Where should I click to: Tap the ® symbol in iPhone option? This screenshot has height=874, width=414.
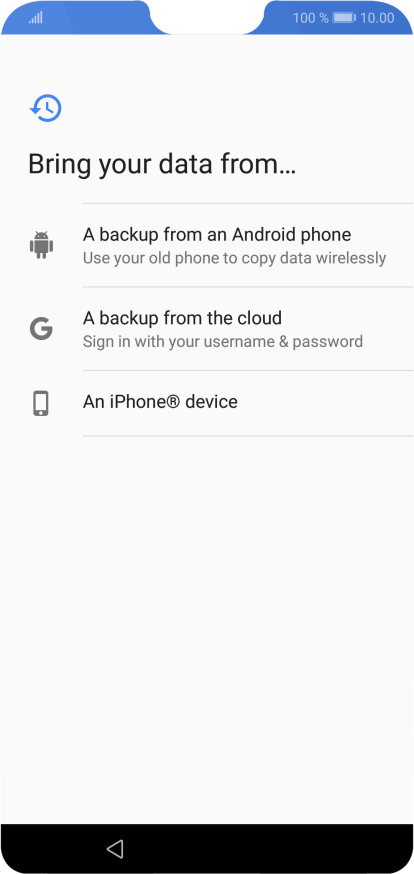tap(173, 402)
